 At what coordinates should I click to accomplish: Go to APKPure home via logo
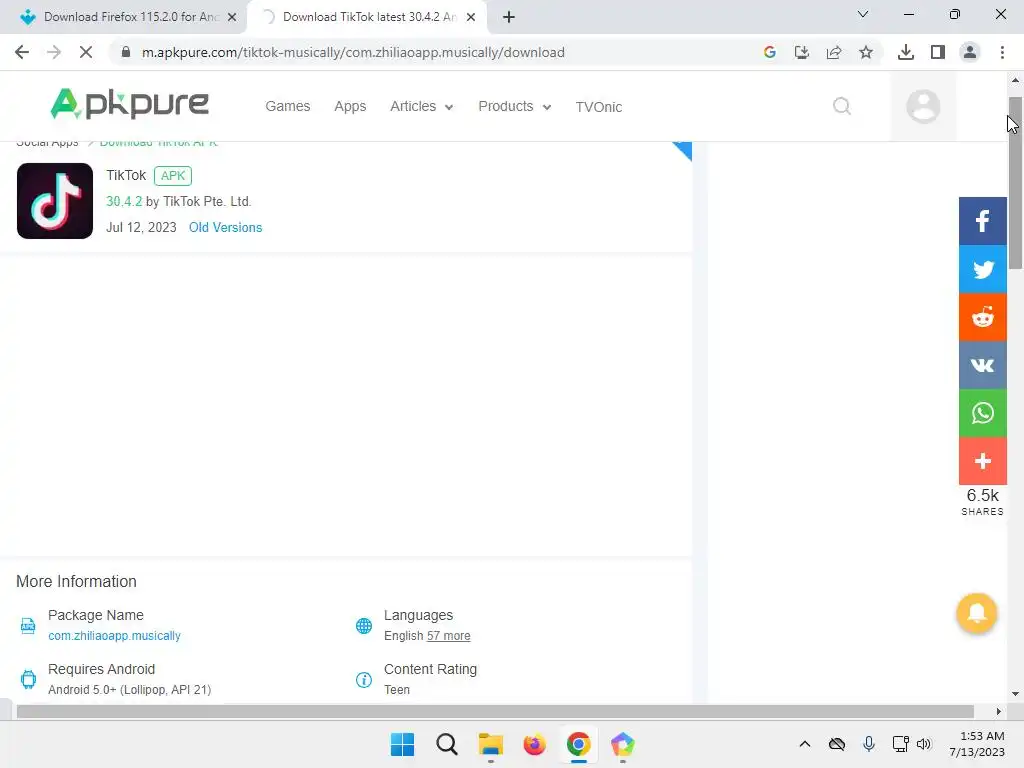(129, 104)
